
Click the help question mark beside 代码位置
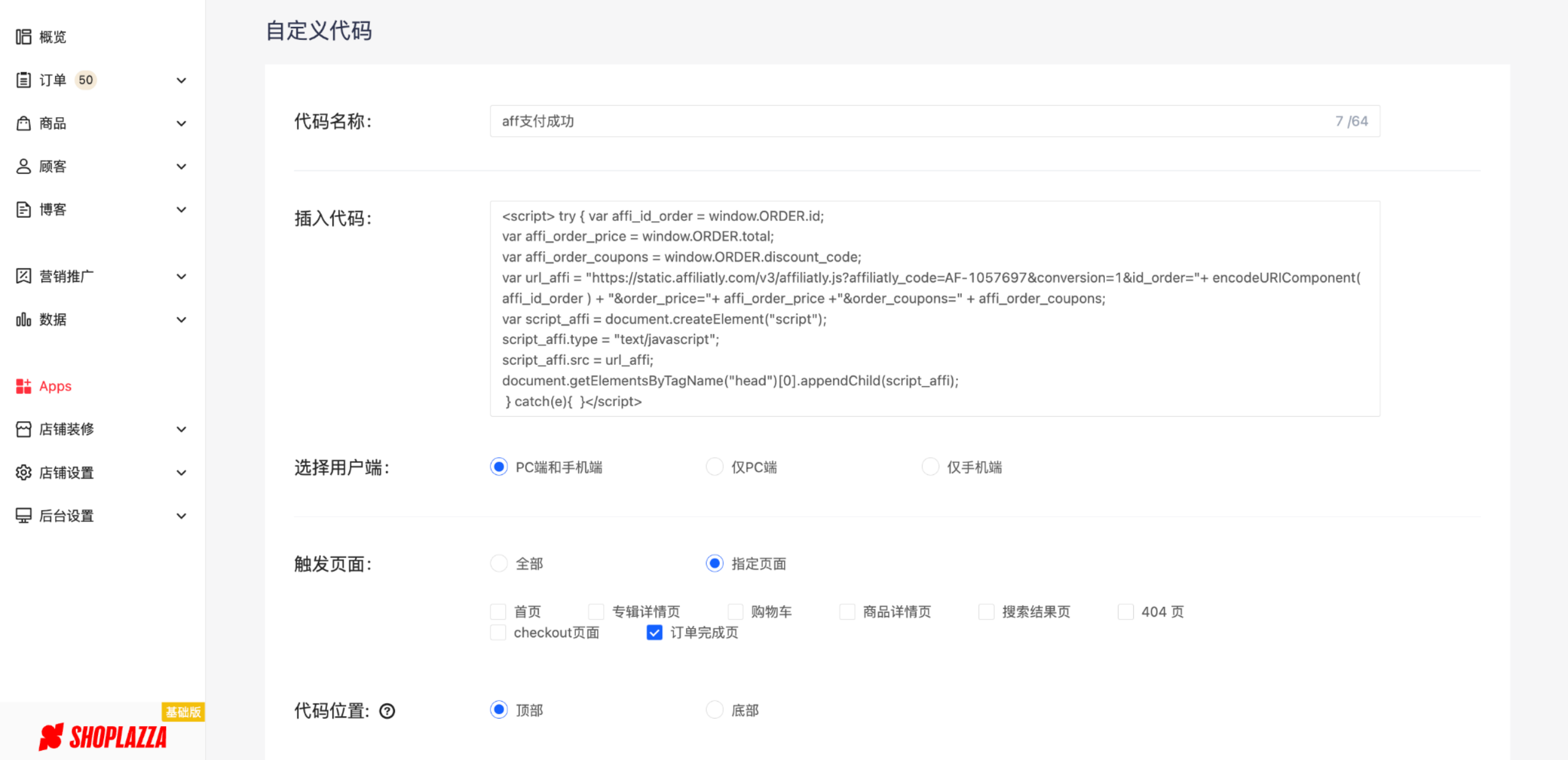pos(387,711)
